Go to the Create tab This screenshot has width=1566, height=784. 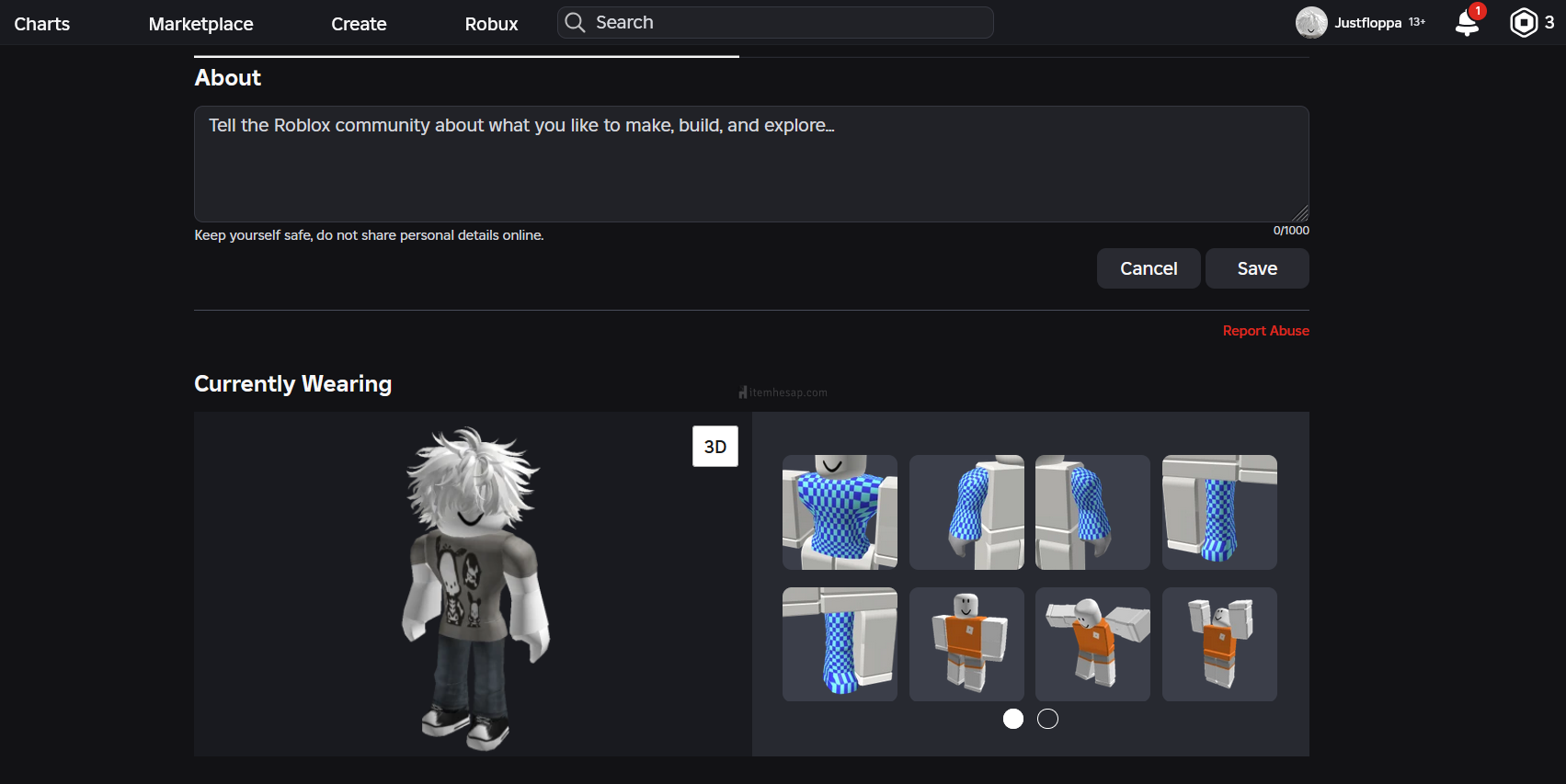[359, 24]
